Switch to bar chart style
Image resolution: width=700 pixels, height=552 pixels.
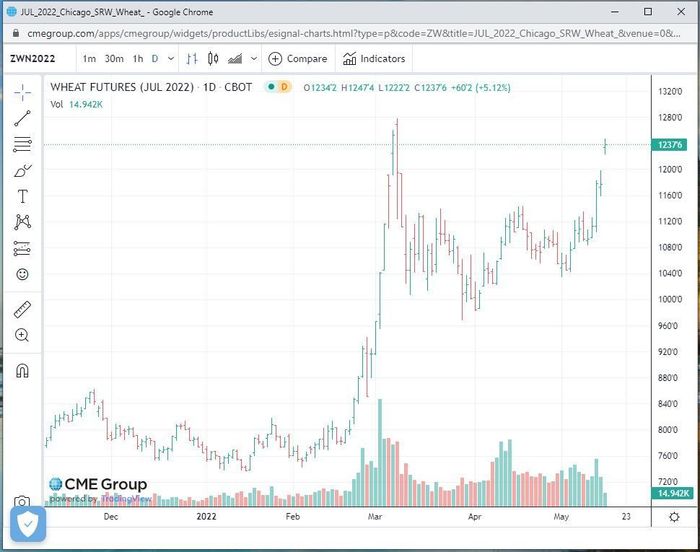point(189,59)
